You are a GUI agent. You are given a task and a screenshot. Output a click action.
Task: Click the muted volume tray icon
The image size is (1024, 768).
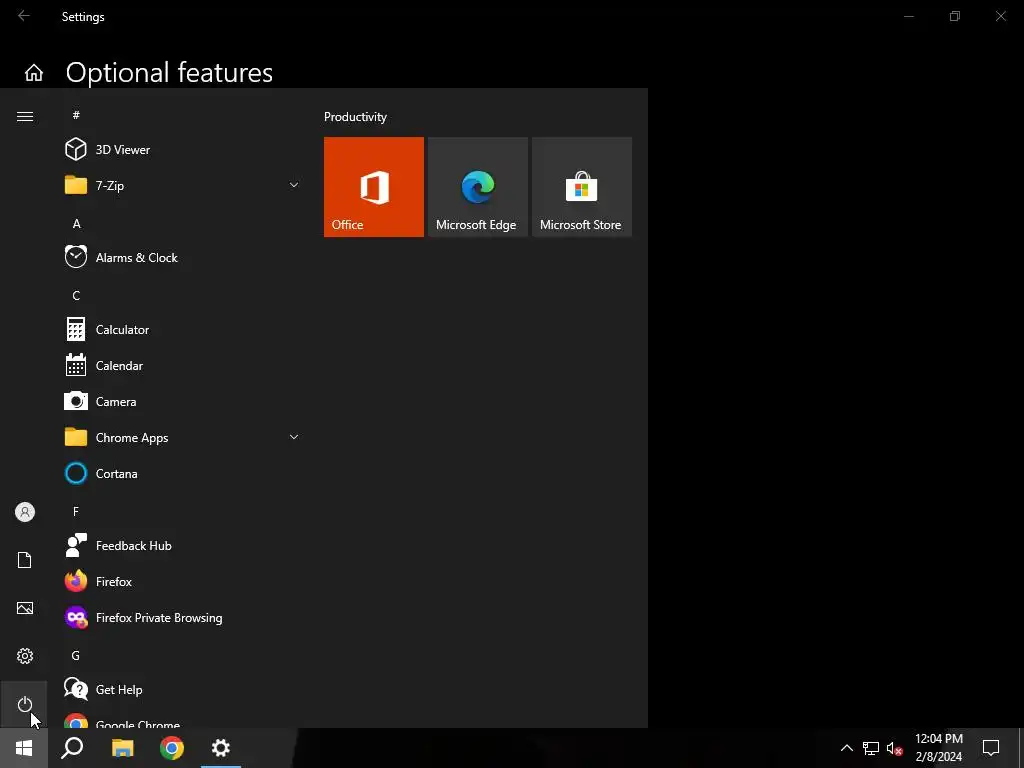[895, 748]
